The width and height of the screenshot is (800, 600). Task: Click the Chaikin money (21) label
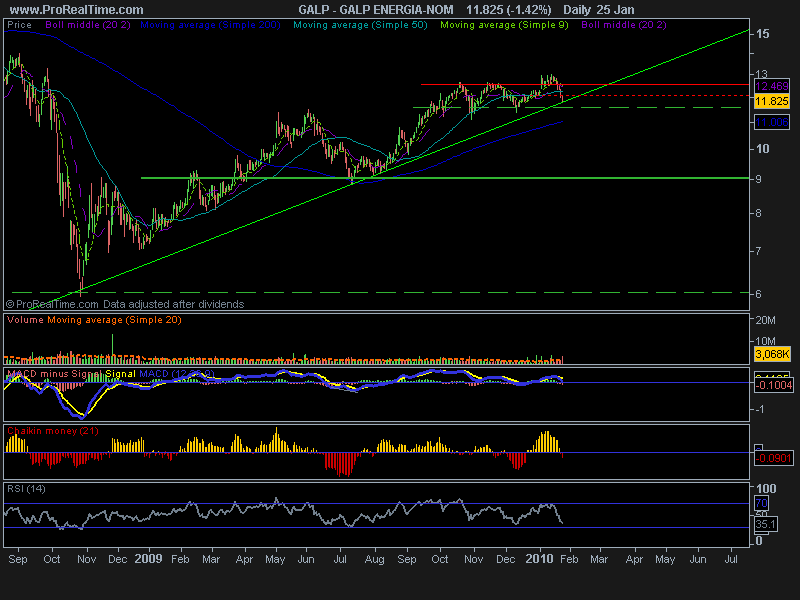[x=53, y=431]
